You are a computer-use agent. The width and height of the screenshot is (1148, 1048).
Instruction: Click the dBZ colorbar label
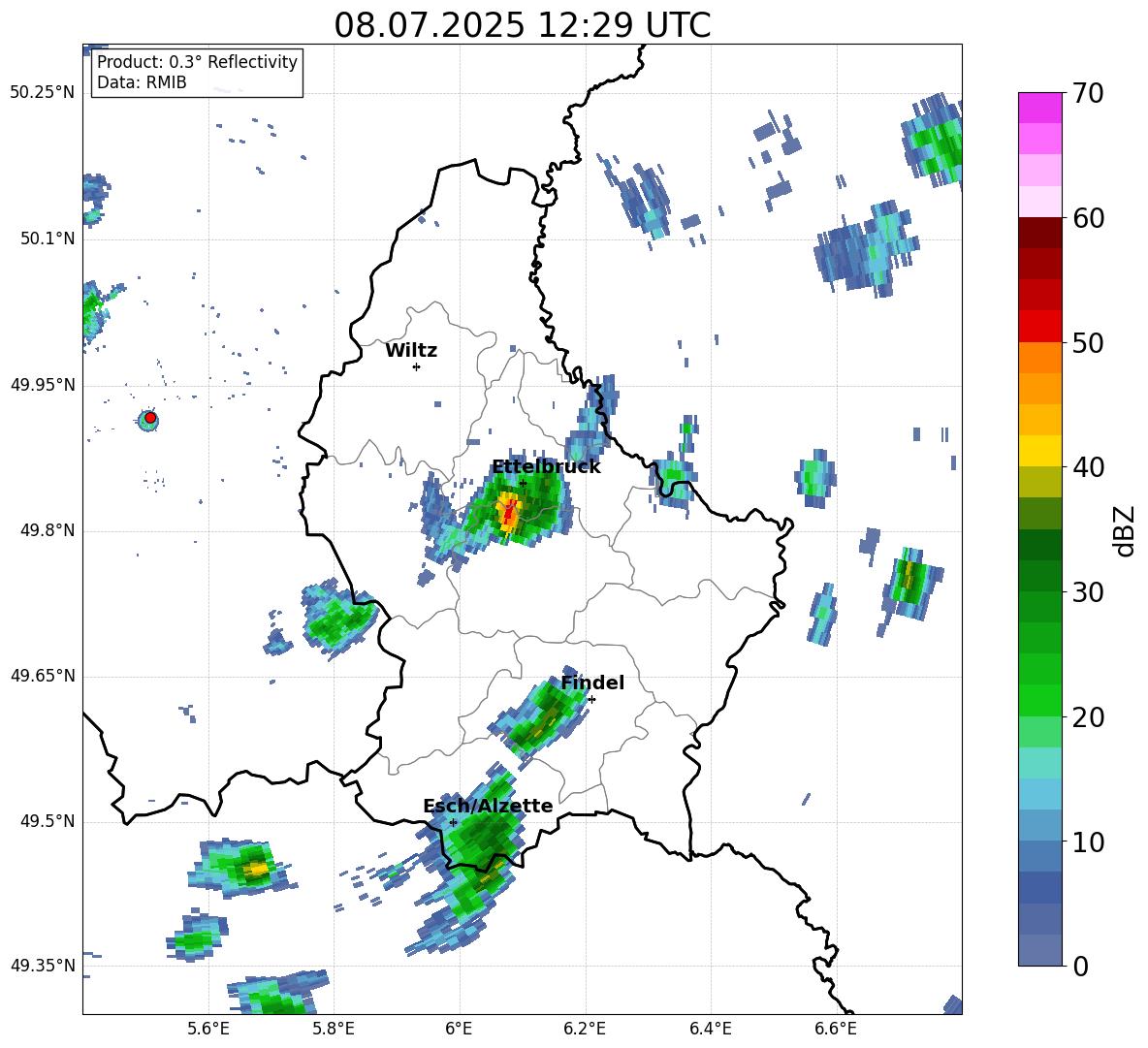click(1126, 530)
